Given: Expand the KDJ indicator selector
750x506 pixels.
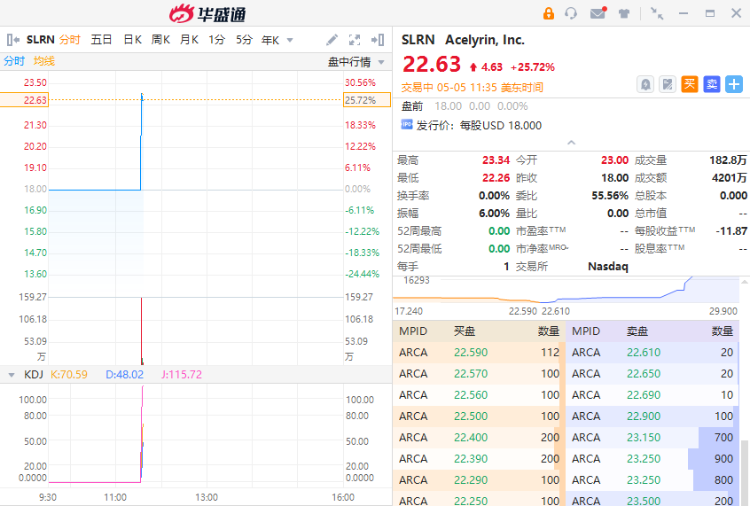Looking at the screenshot, I should 11,374.
